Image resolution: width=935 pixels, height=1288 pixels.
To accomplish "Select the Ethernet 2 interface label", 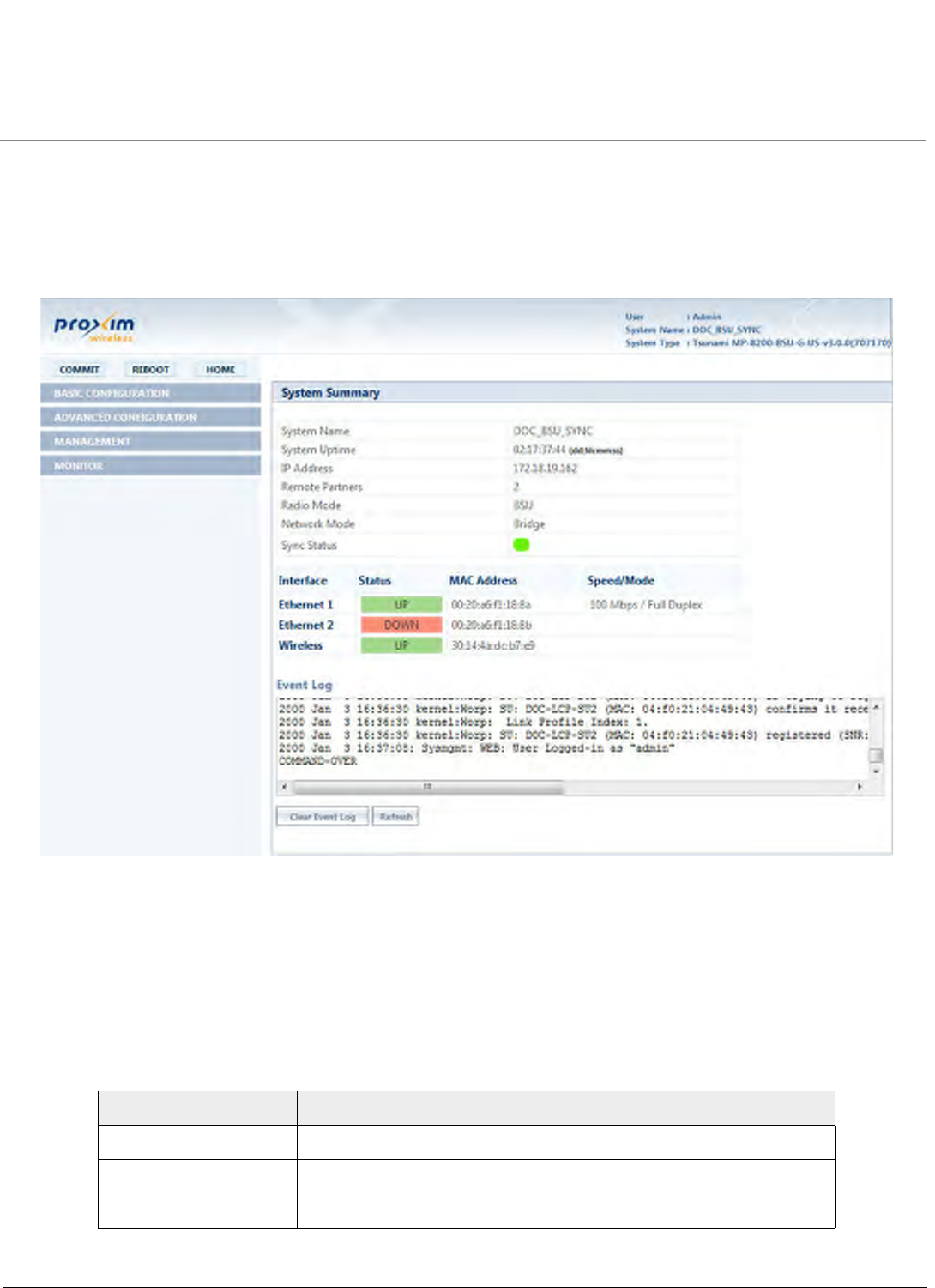I will (x=305, y=626).
